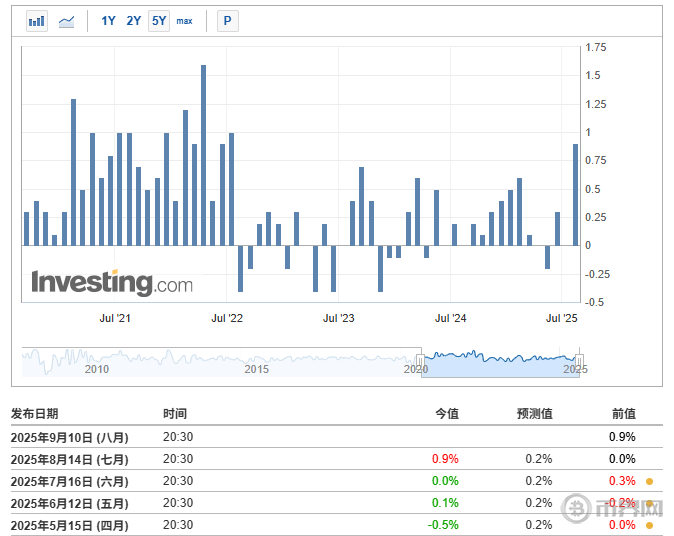Open the 2025年9月10日 (八月) release row
Screen dimensions: 674x536
point(337,437)
